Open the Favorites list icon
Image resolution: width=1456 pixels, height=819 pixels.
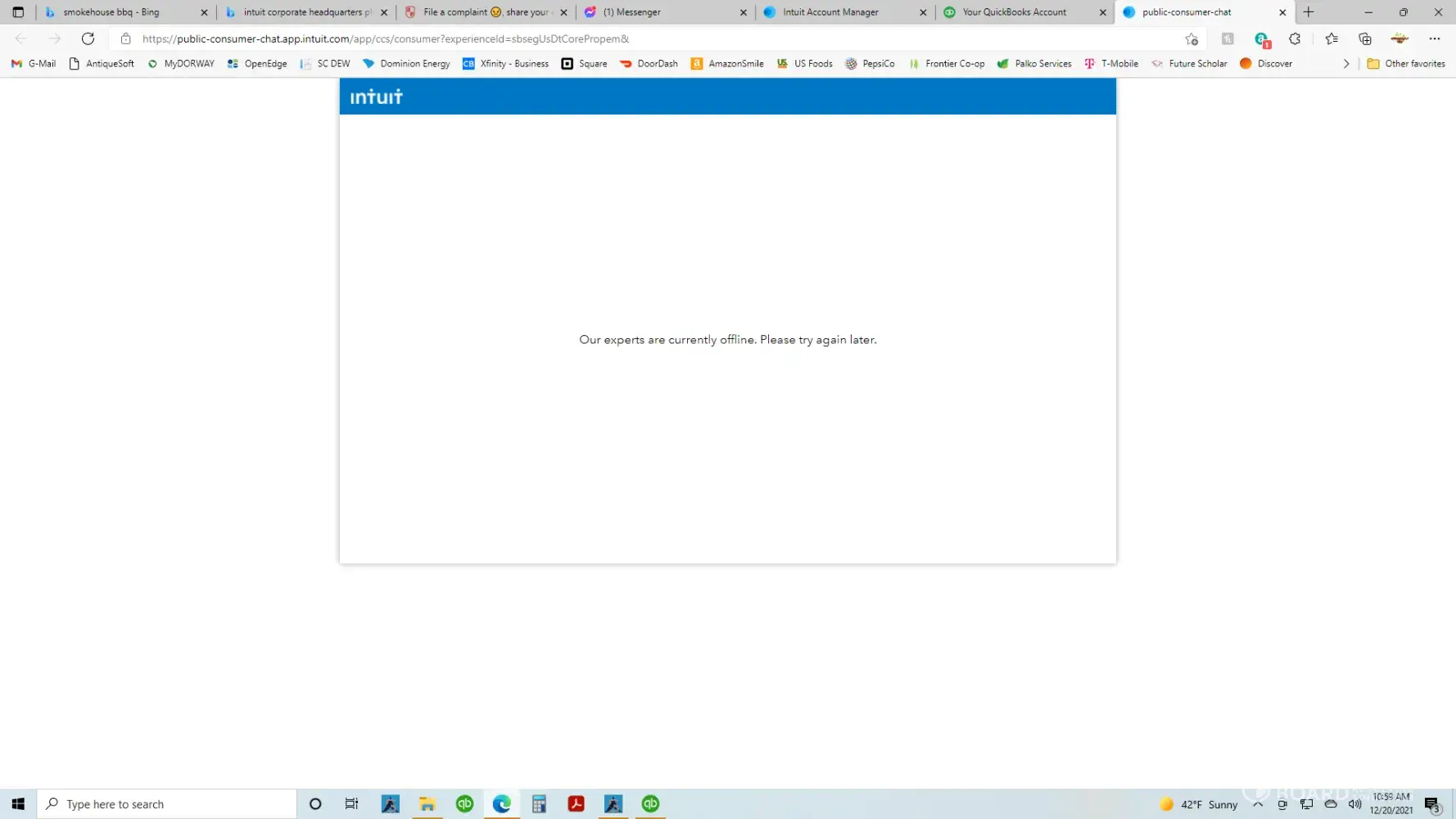tap(1332, 38)
